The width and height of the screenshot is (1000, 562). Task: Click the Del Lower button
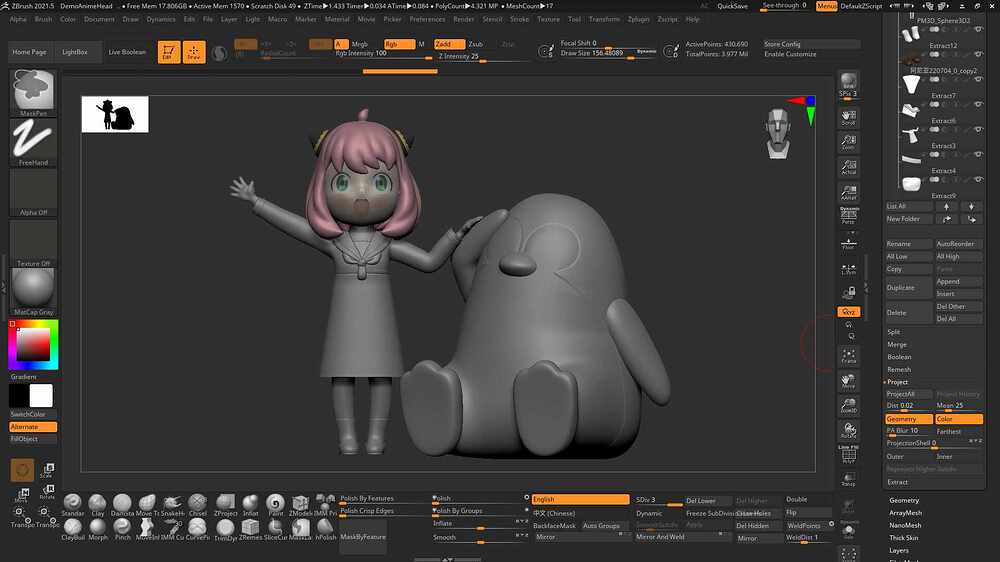708,501
